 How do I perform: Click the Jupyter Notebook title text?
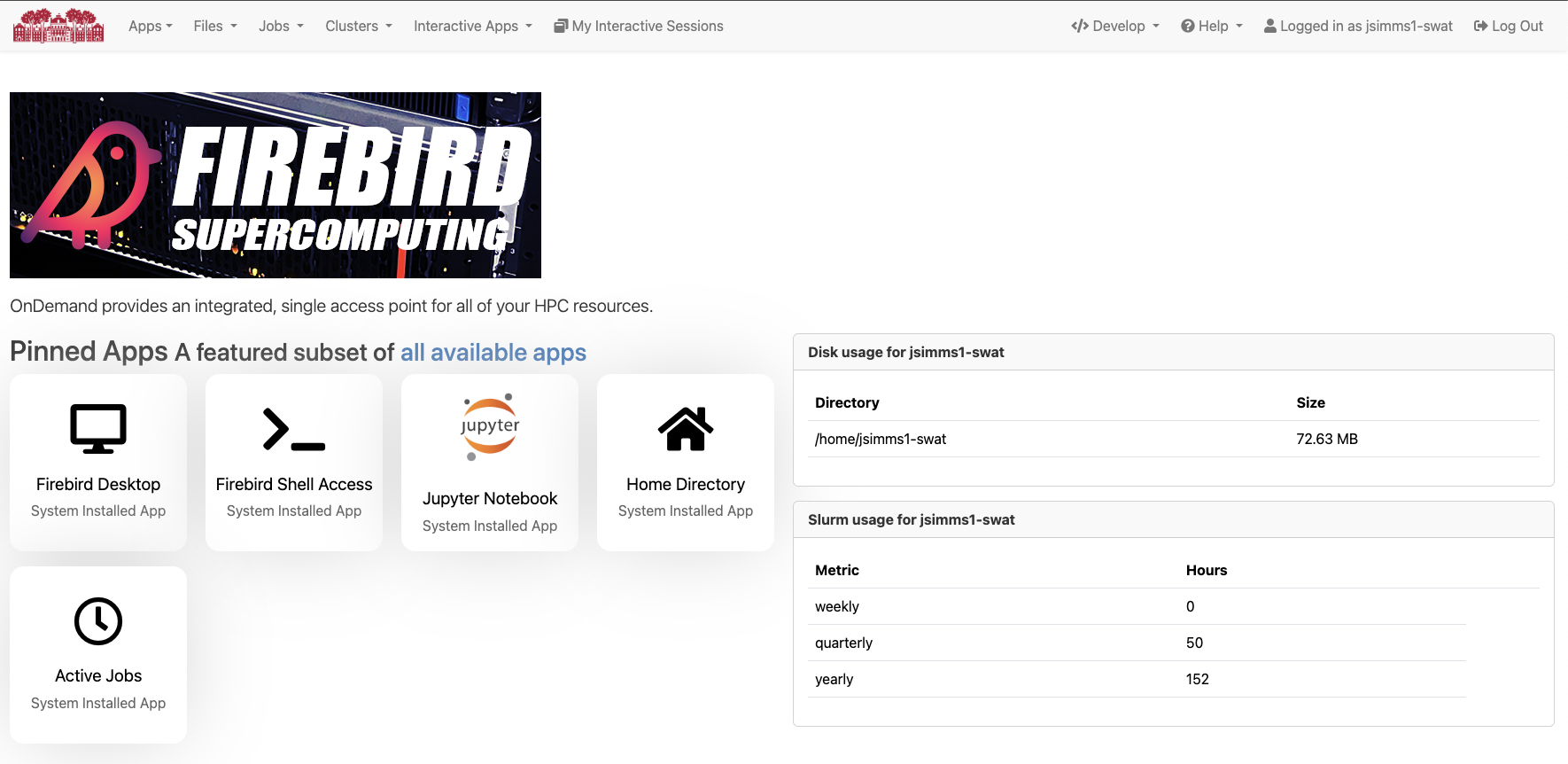pyautogui.click(x=490, y=498)
